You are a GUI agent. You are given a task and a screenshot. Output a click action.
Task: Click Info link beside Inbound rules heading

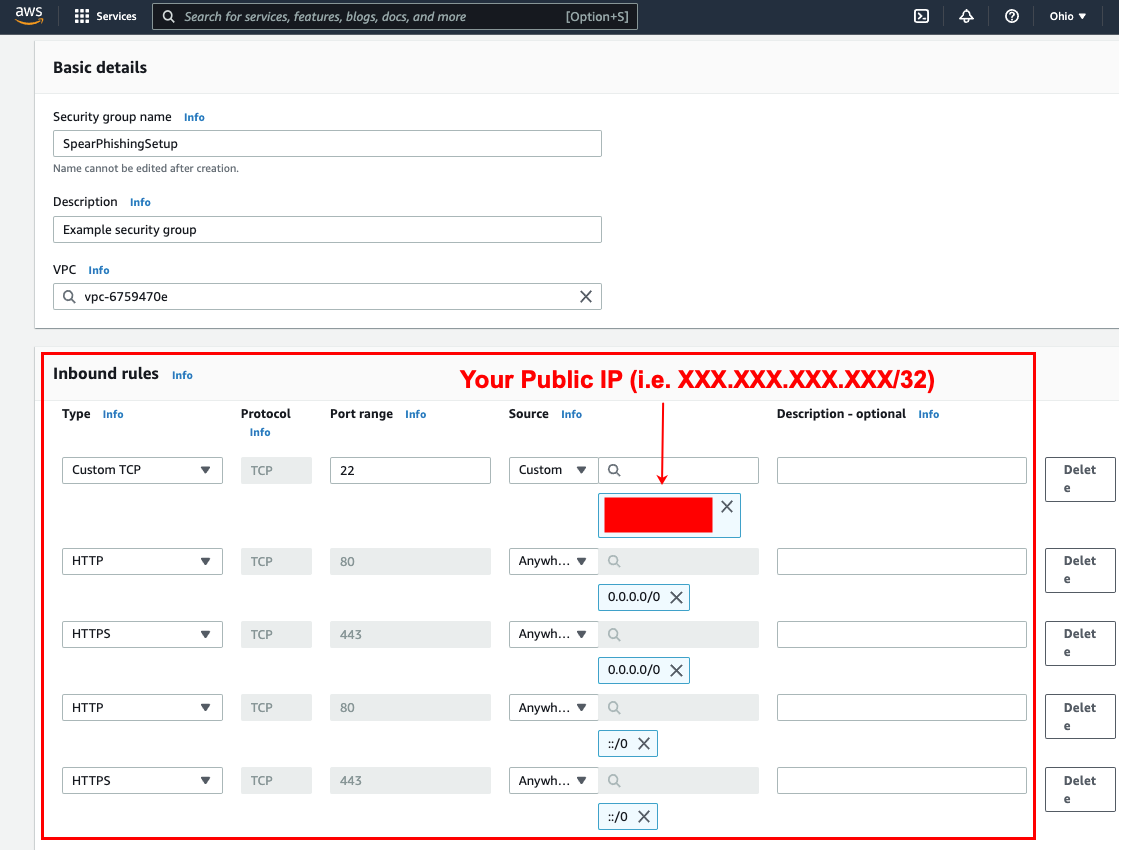point(182,375)
